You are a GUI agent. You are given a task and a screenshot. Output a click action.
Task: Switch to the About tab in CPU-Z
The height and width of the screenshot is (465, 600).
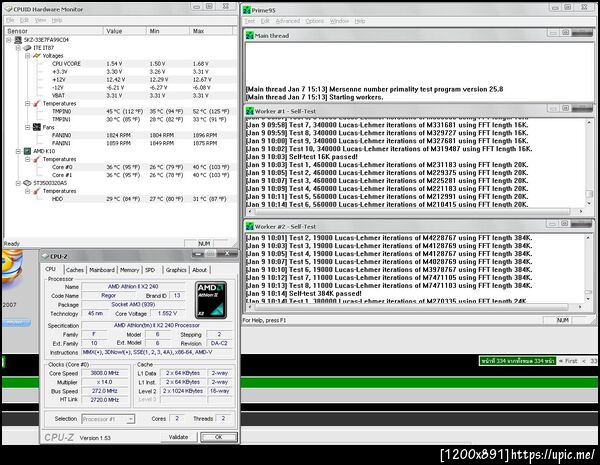199,270
